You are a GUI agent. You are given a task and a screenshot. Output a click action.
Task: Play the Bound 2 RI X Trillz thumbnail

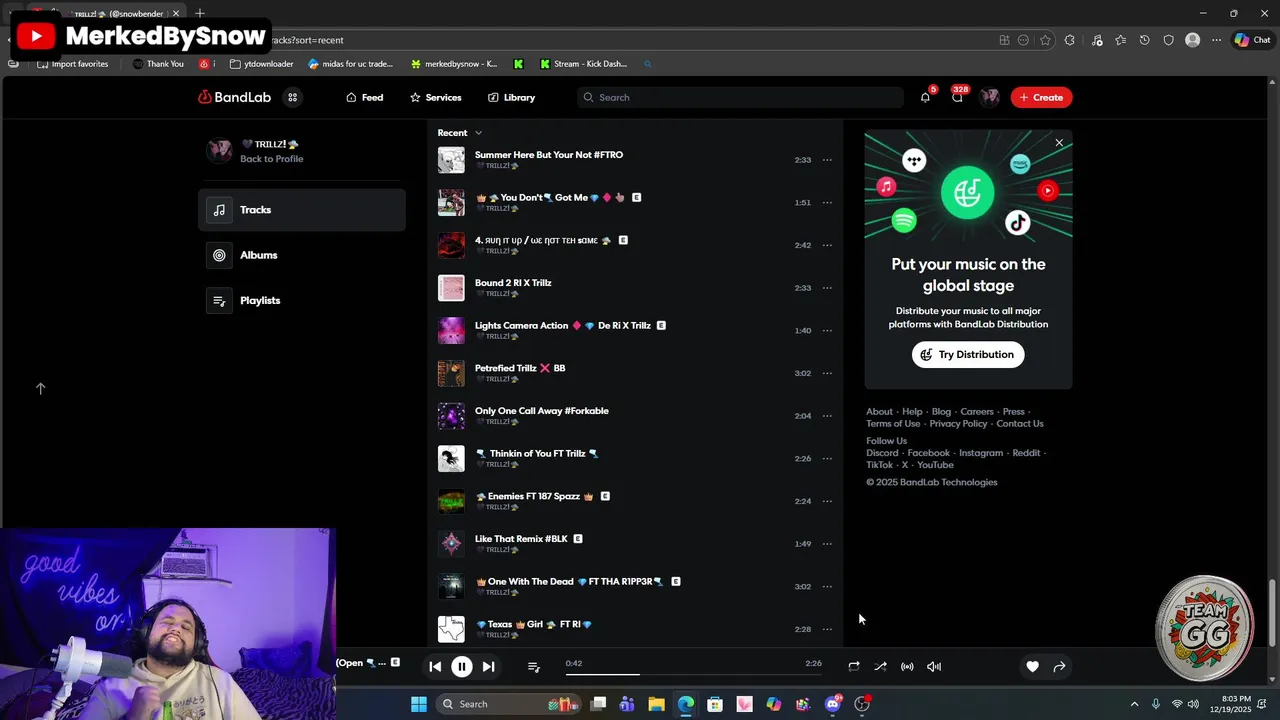click(x=451, y=288)
